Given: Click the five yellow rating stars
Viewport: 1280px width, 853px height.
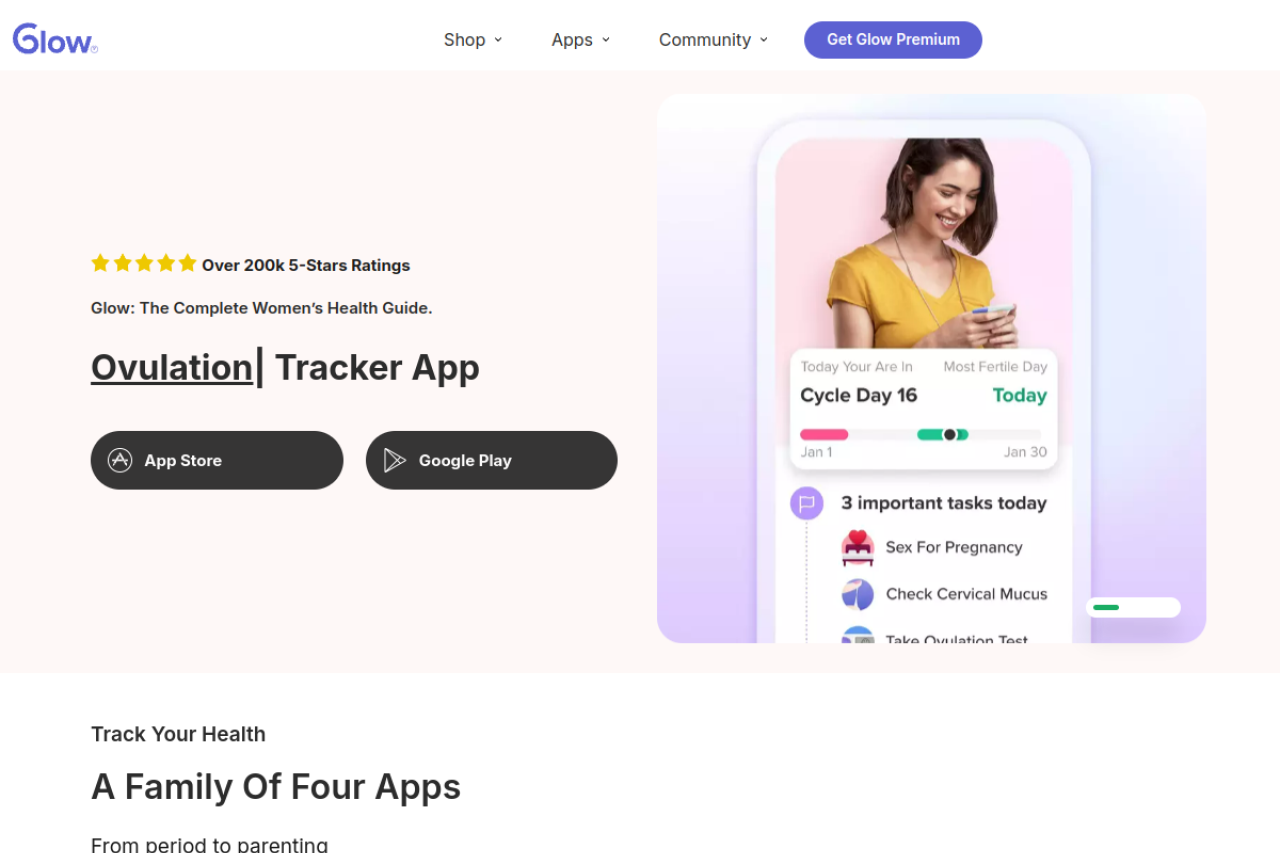Looking at the screenshot, I should coord(144,264).
